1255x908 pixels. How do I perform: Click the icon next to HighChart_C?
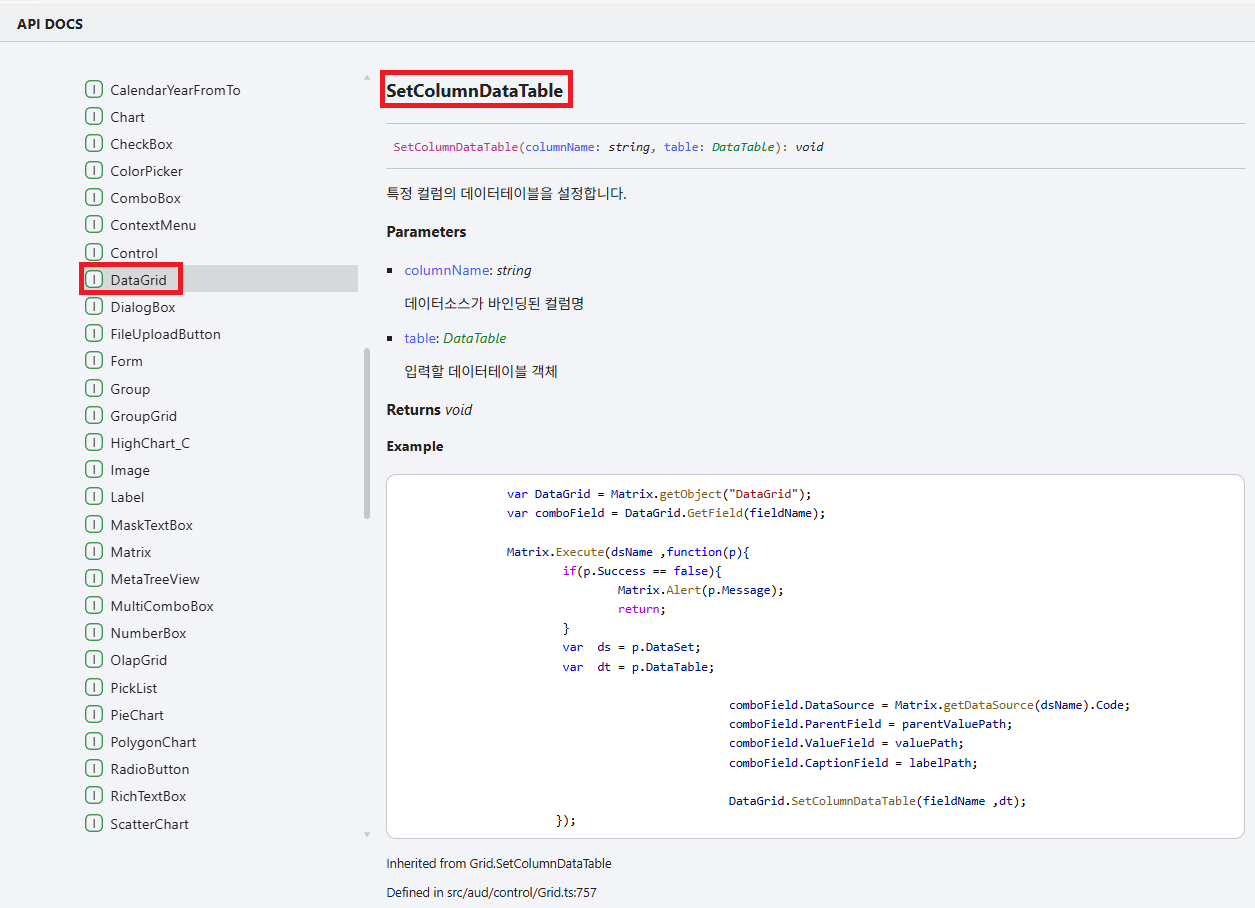point(94,443)
